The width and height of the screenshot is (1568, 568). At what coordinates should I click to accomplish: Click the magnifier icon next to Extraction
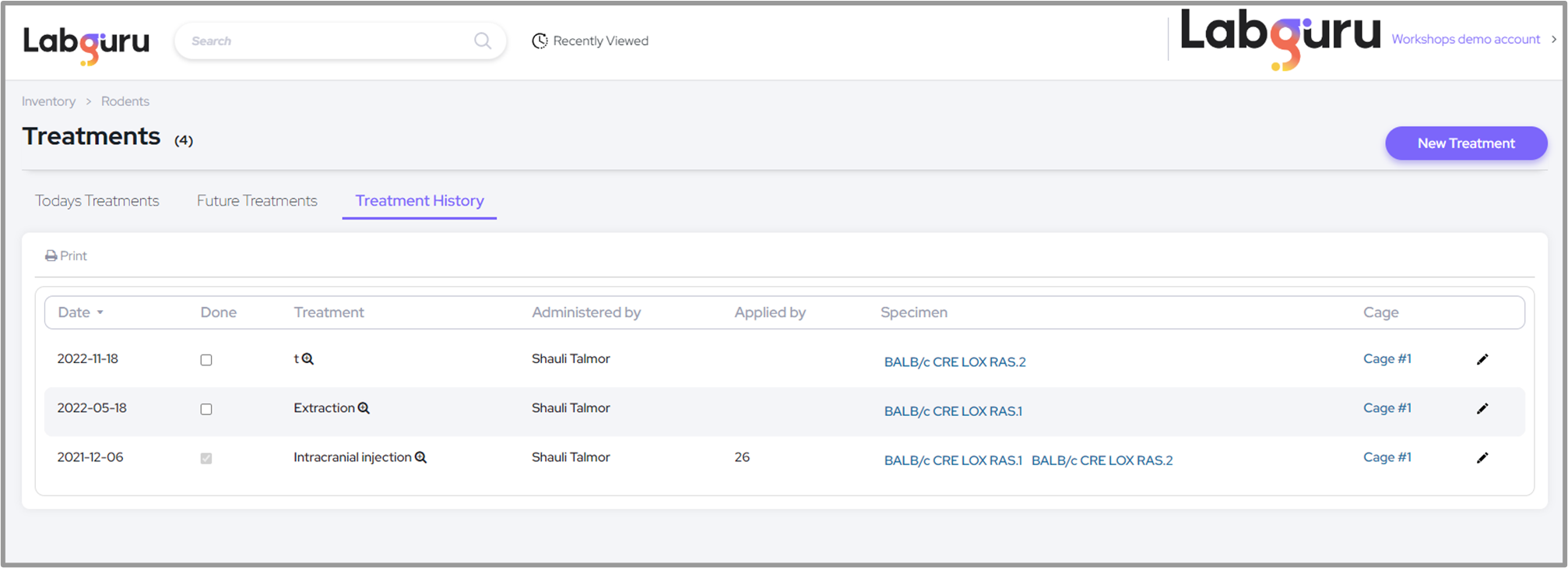[x=364, y=408]
